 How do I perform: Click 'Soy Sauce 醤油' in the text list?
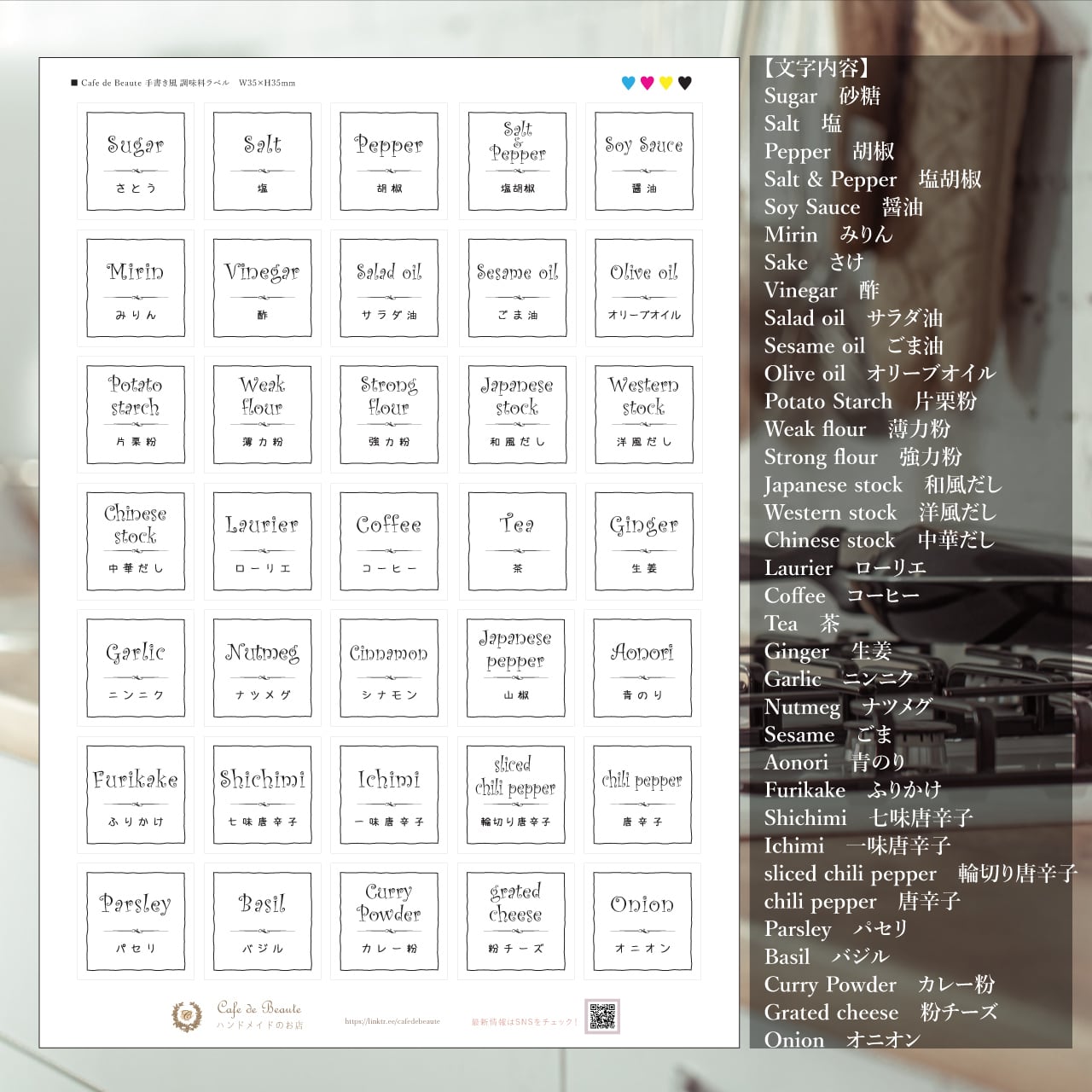click(x=844, y=206)
